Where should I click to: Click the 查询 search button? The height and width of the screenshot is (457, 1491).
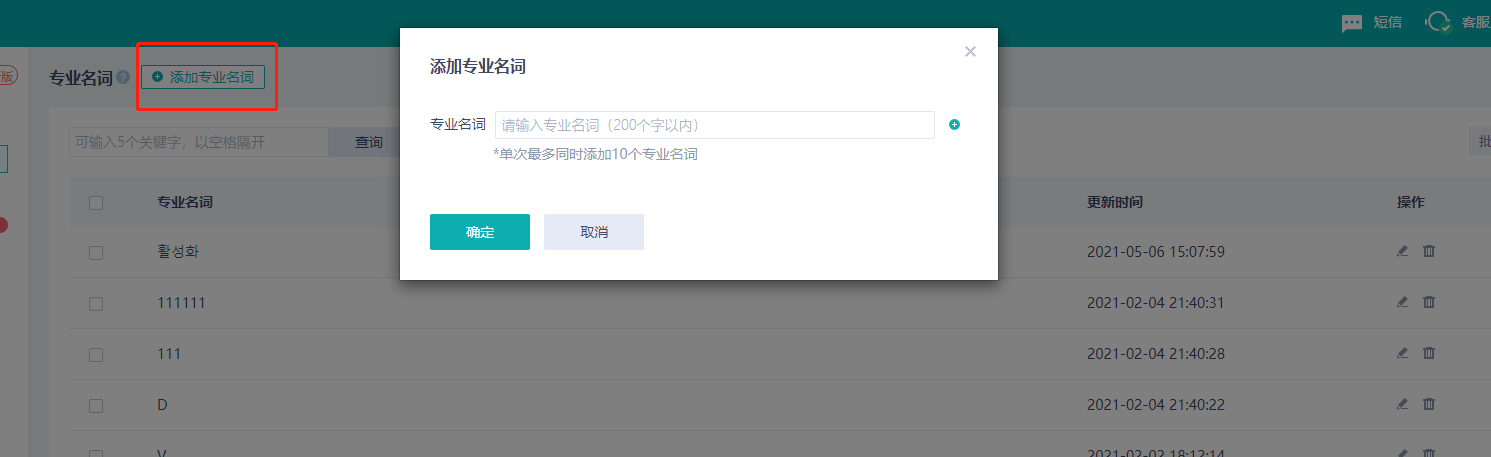click(x=369, y=142)
